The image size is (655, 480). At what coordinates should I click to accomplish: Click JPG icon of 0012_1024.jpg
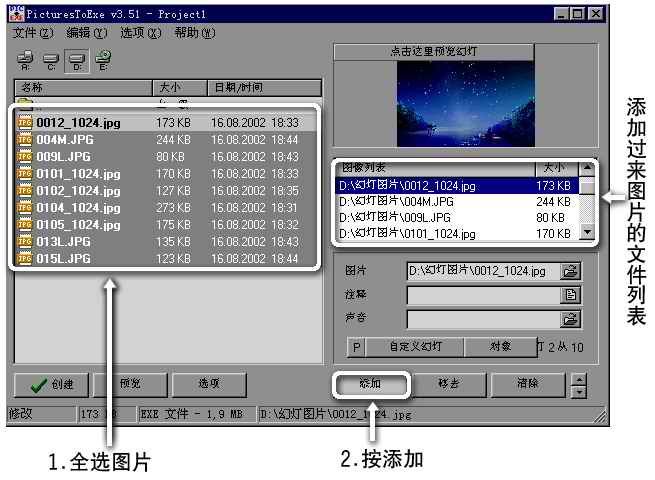[x=25, y=123]
